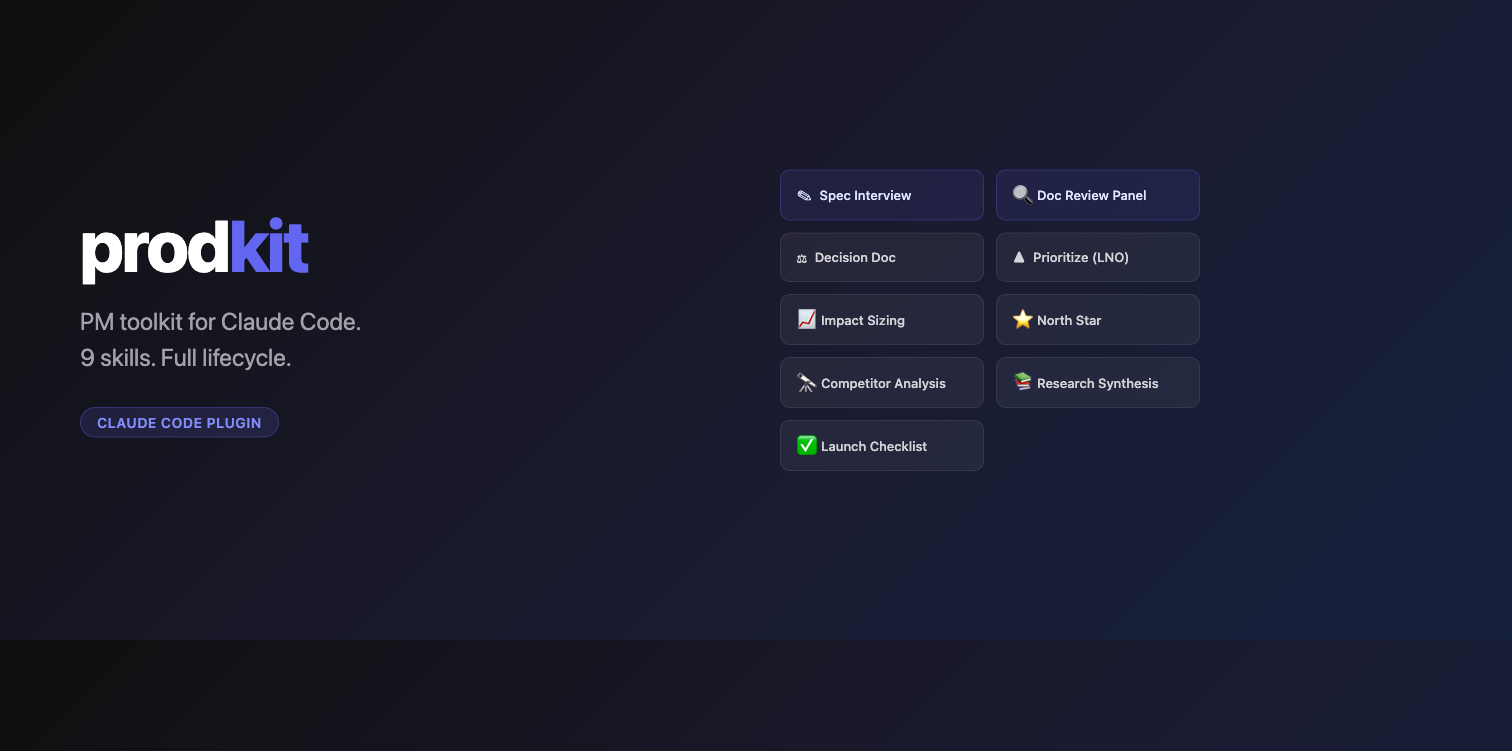1512x751 pixels.
Task: Click the books icon on Research Synthesis
Action: click(x=1022, y=383)
